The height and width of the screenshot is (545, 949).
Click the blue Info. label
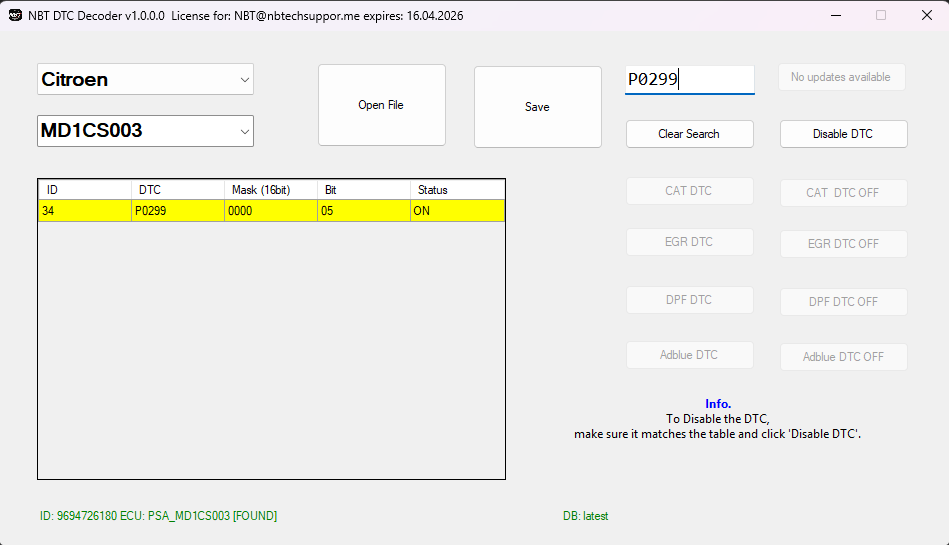coord(718,404)
